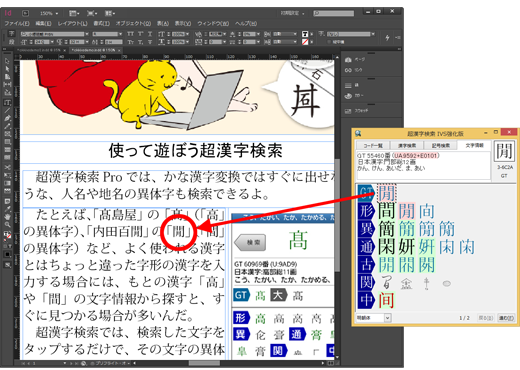Open Adobe Bridge from application bar
Image resolution: width=520 pixels, height=370 pixels.
point(25,13)
